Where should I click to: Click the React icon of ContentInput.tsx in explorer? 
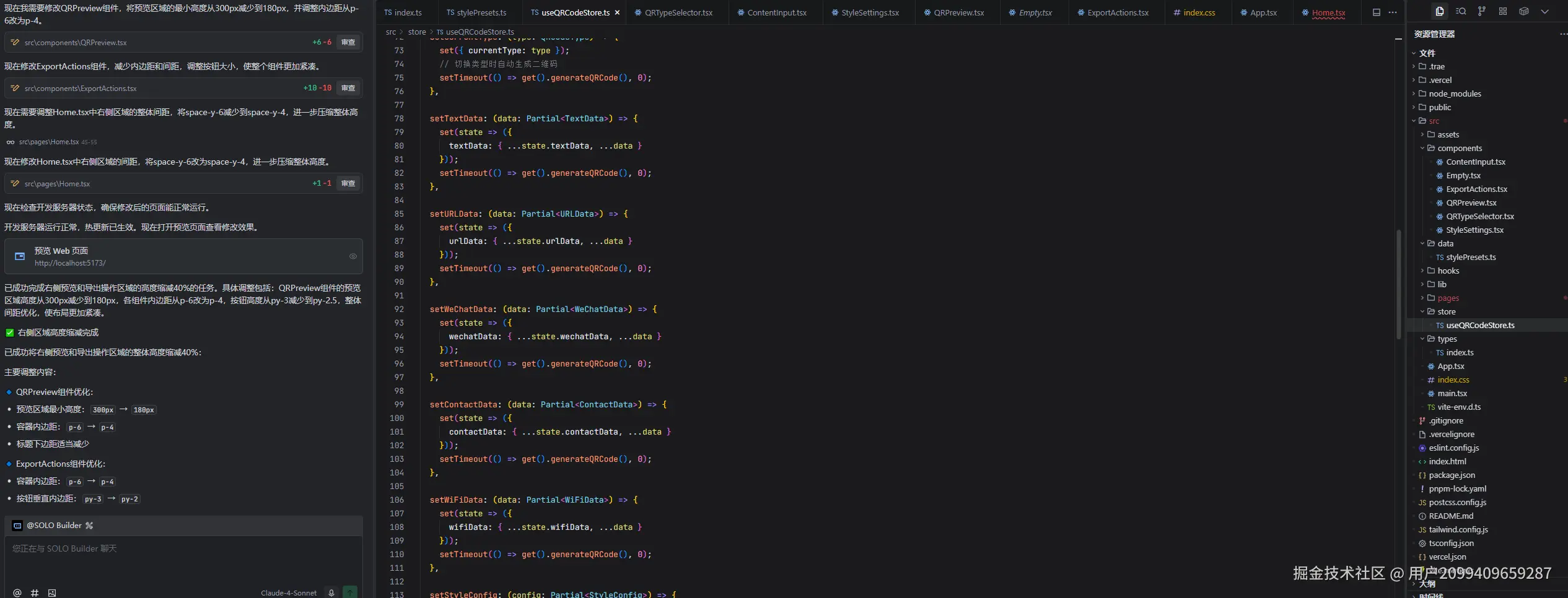(1440, 162)
